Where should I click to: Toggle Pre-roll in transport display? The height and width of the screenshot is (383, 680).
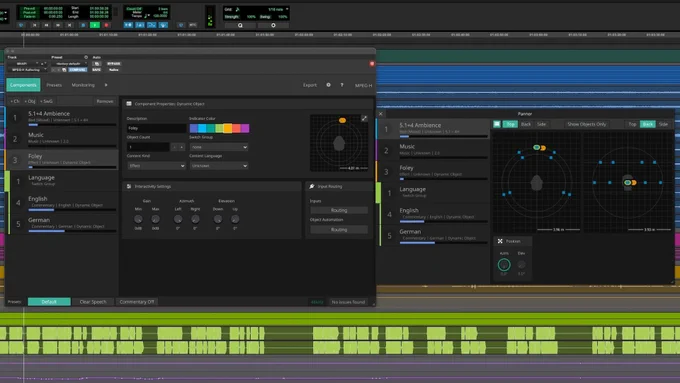[29, 8]
